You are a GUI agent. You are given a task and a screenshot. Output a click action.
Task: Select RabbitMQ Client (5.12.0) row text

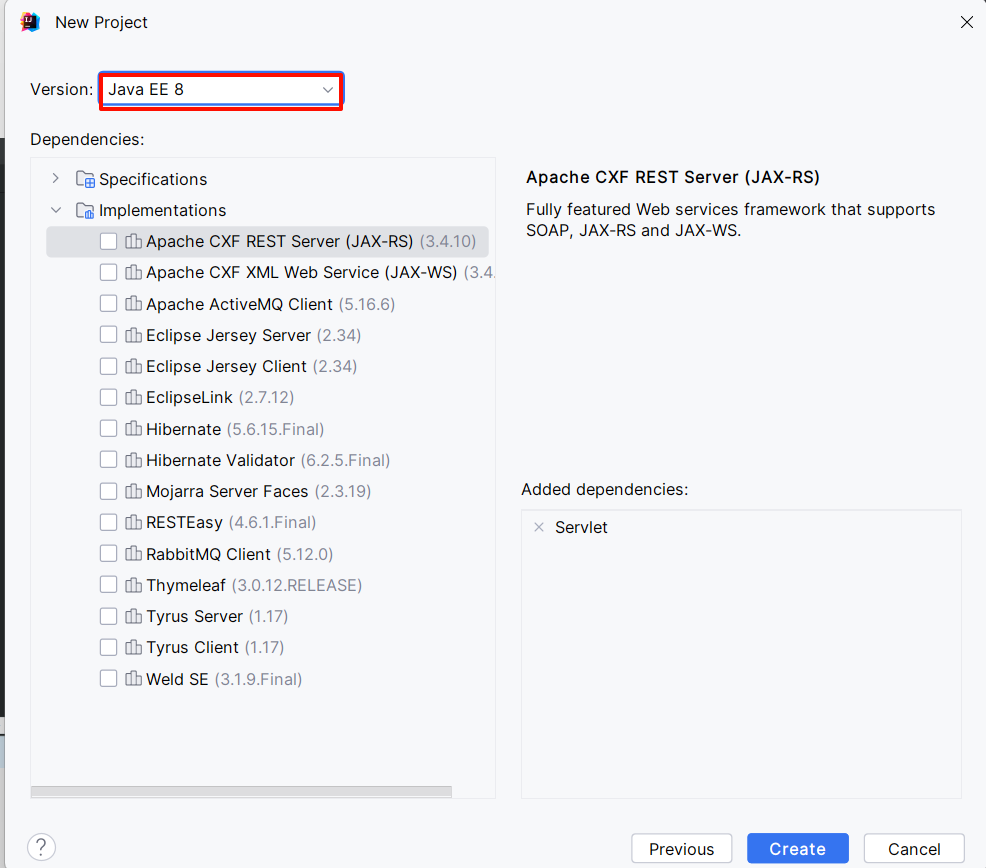[240, 554]
